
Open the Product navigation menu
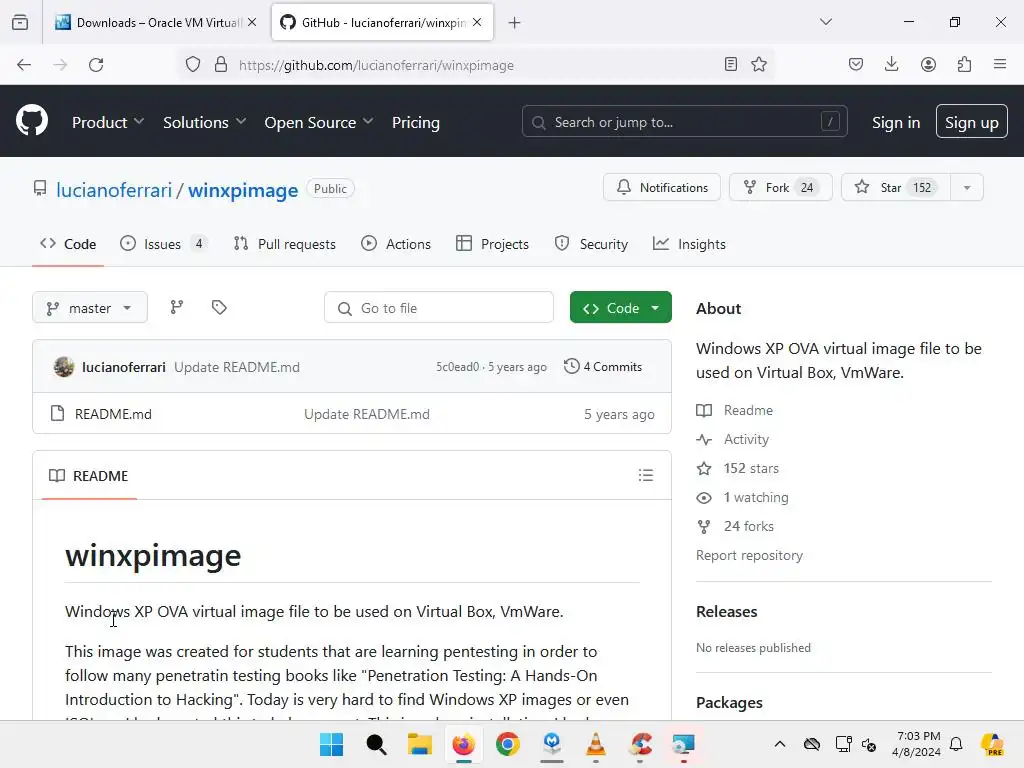coord(108,122)
